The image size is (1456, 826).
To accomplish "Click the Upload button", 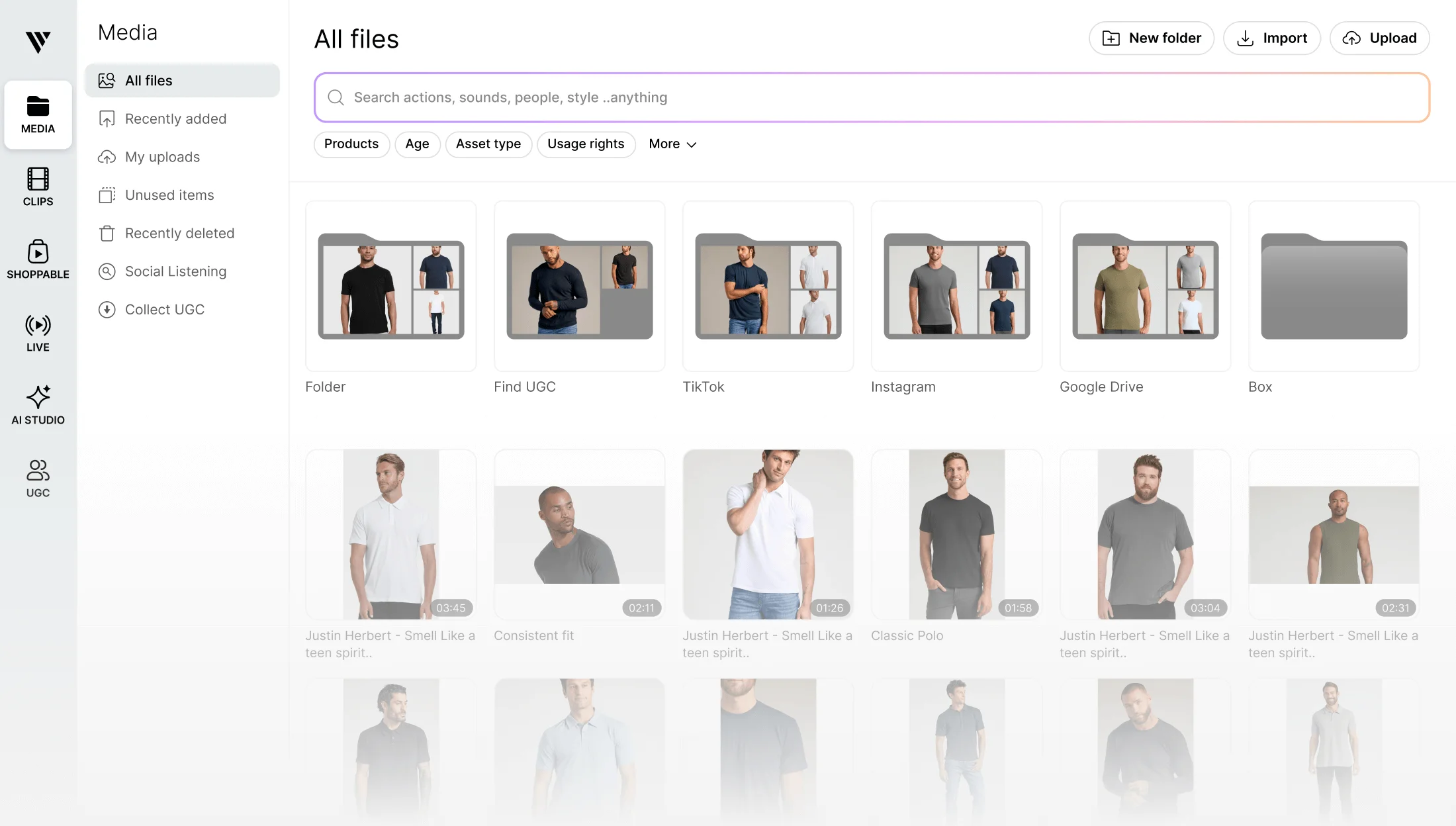I will (x=1379, y=38).
